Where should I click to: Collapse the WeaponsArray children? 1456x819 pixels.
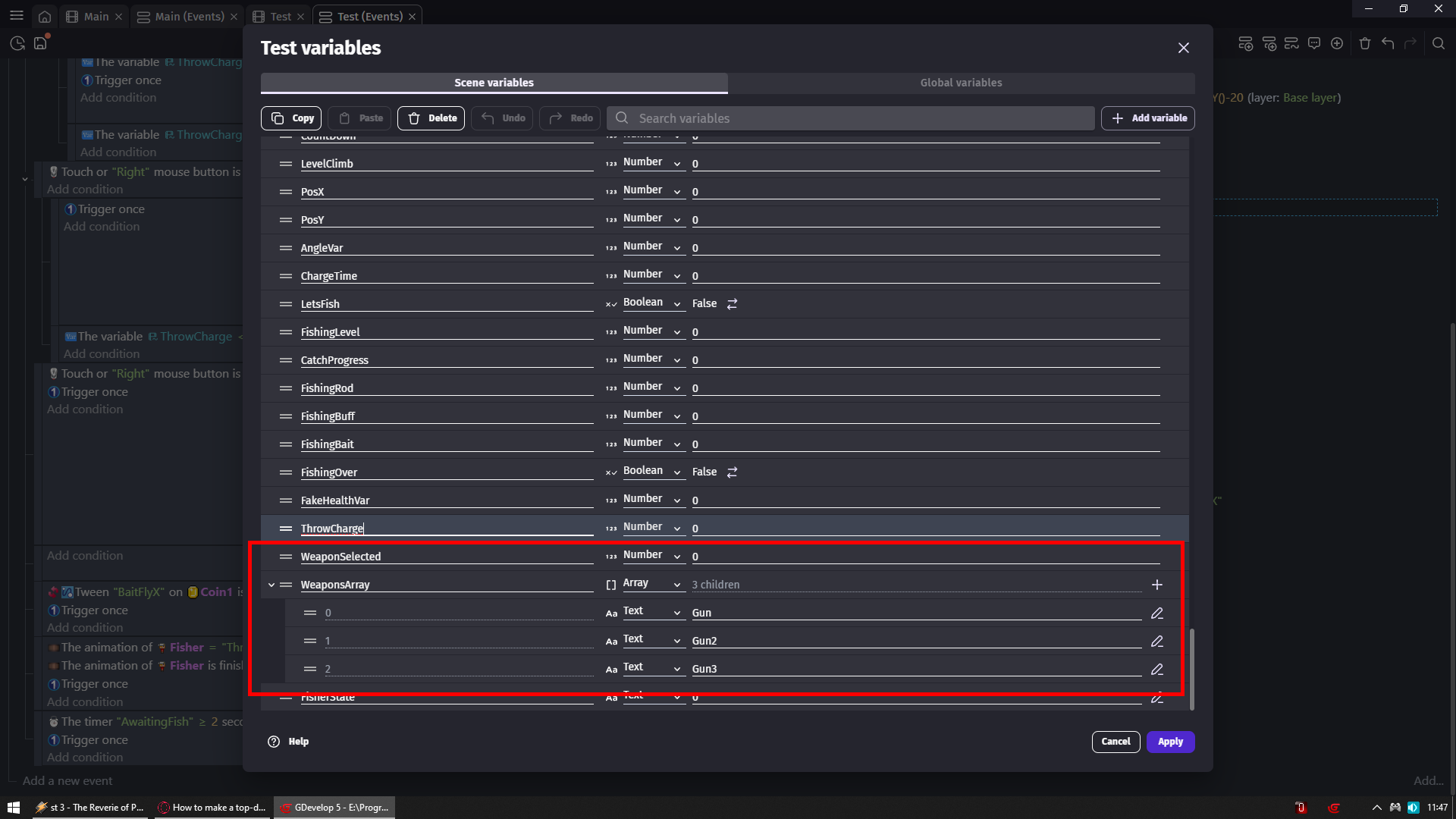pos(271,585)
